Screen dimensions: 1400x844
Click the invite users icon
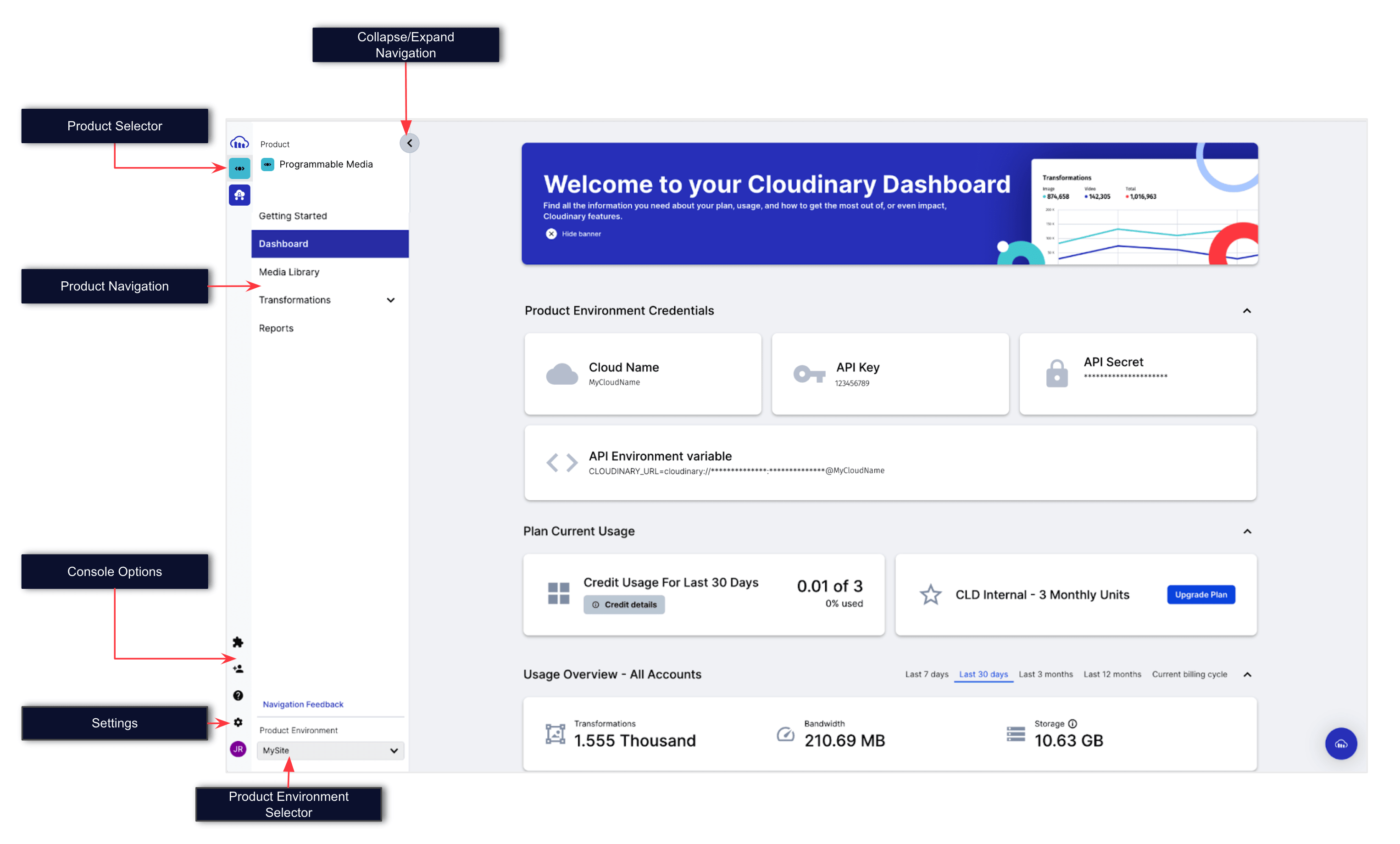pyautogui.click(x=238, y=668)
